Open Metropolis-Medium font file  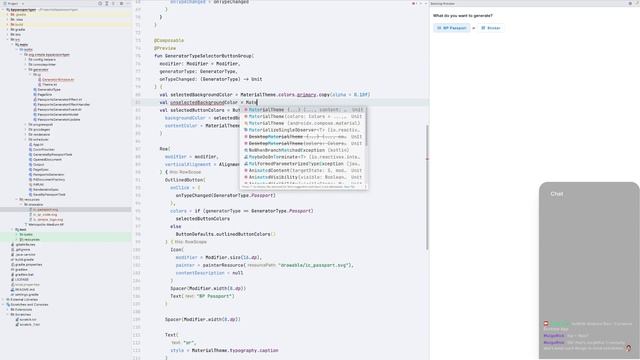coord(44,224)
